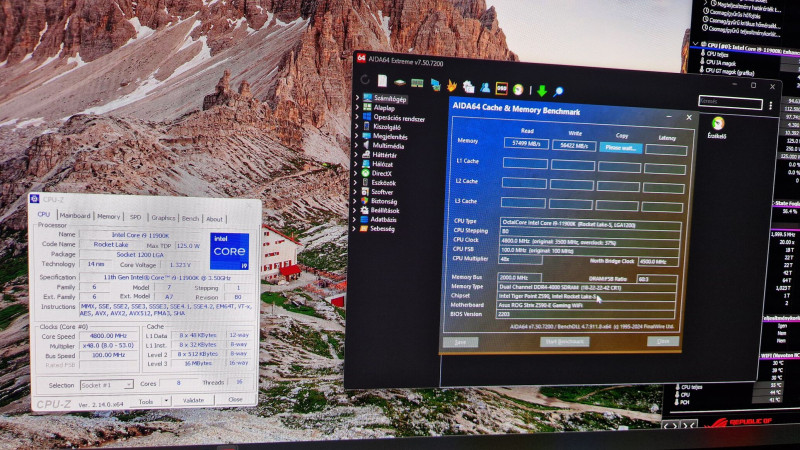Click Save in the Cache & Memory Benchmark
Screen dimensions: 800x450
[460, 342]
